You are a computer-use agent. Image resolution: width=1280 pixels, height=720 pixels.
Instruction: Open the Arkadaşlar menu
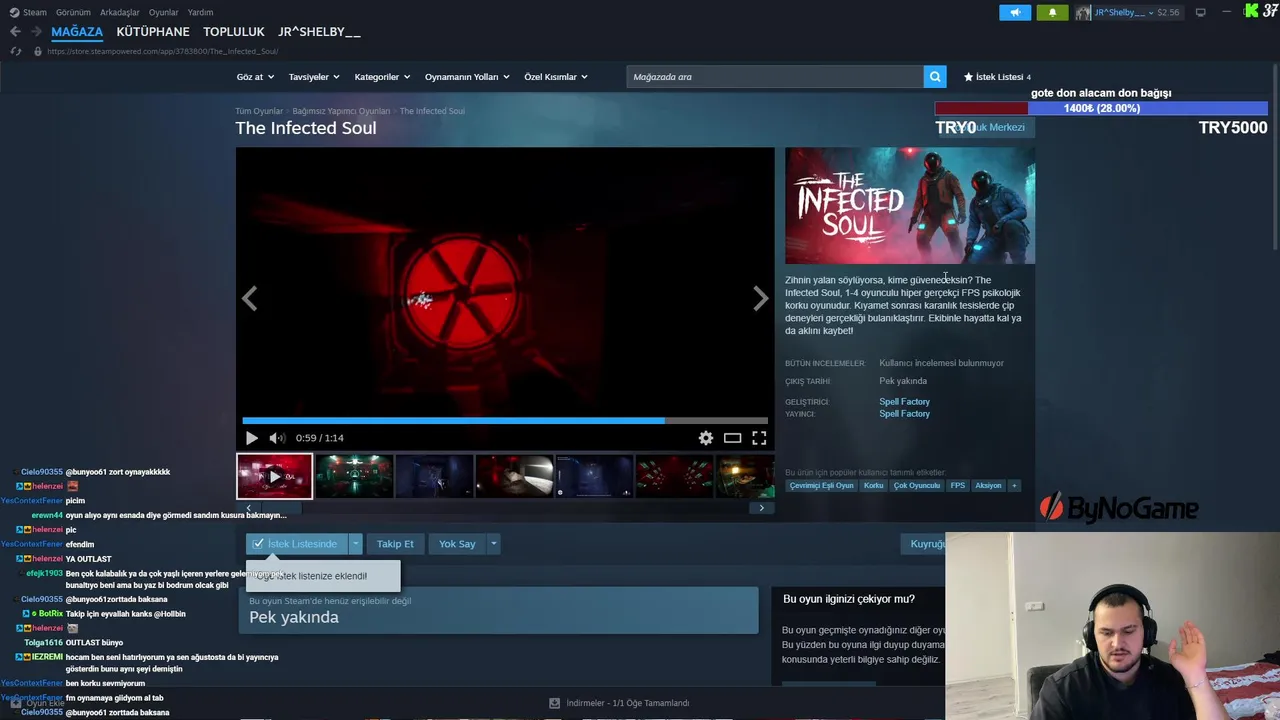pos(120,12)
